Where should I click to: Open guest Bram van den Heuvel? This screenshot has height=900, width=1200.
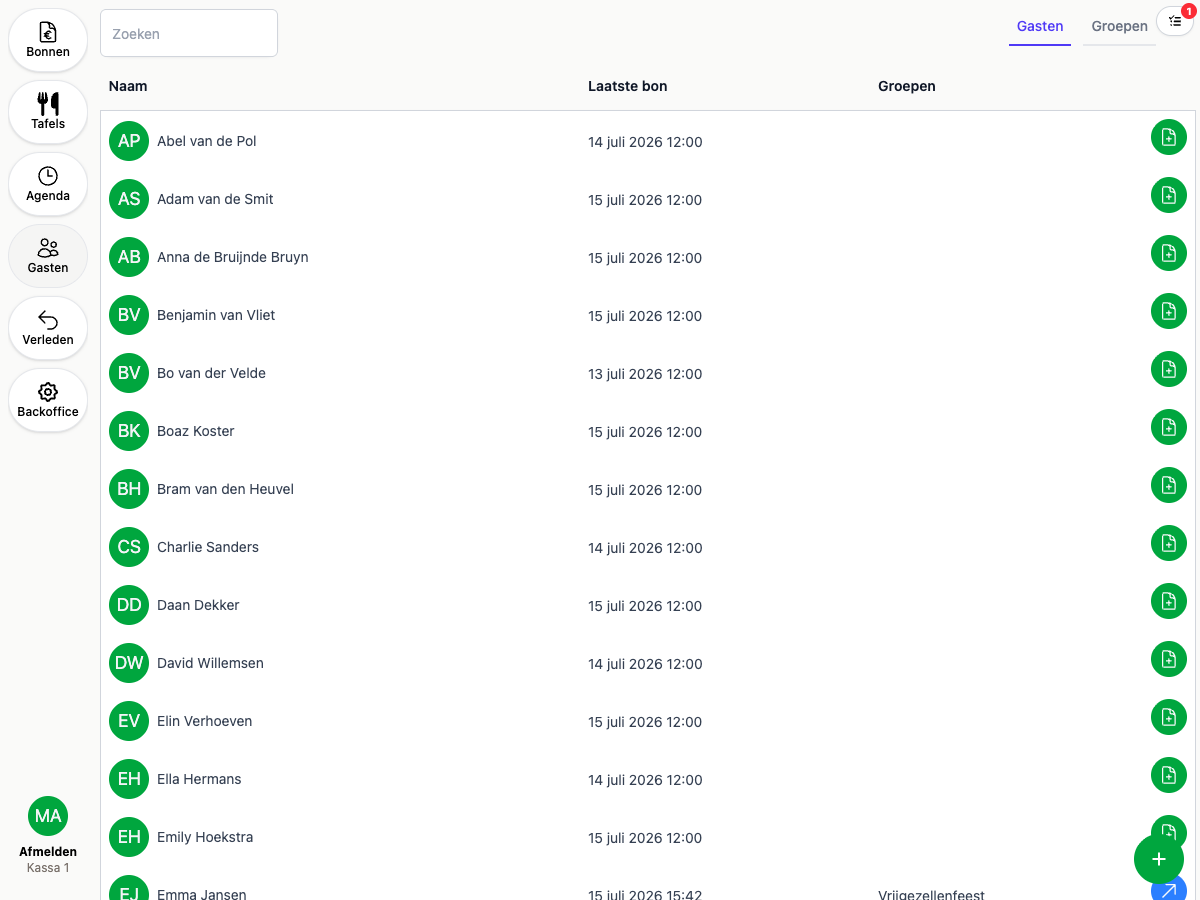pos(225,489)
